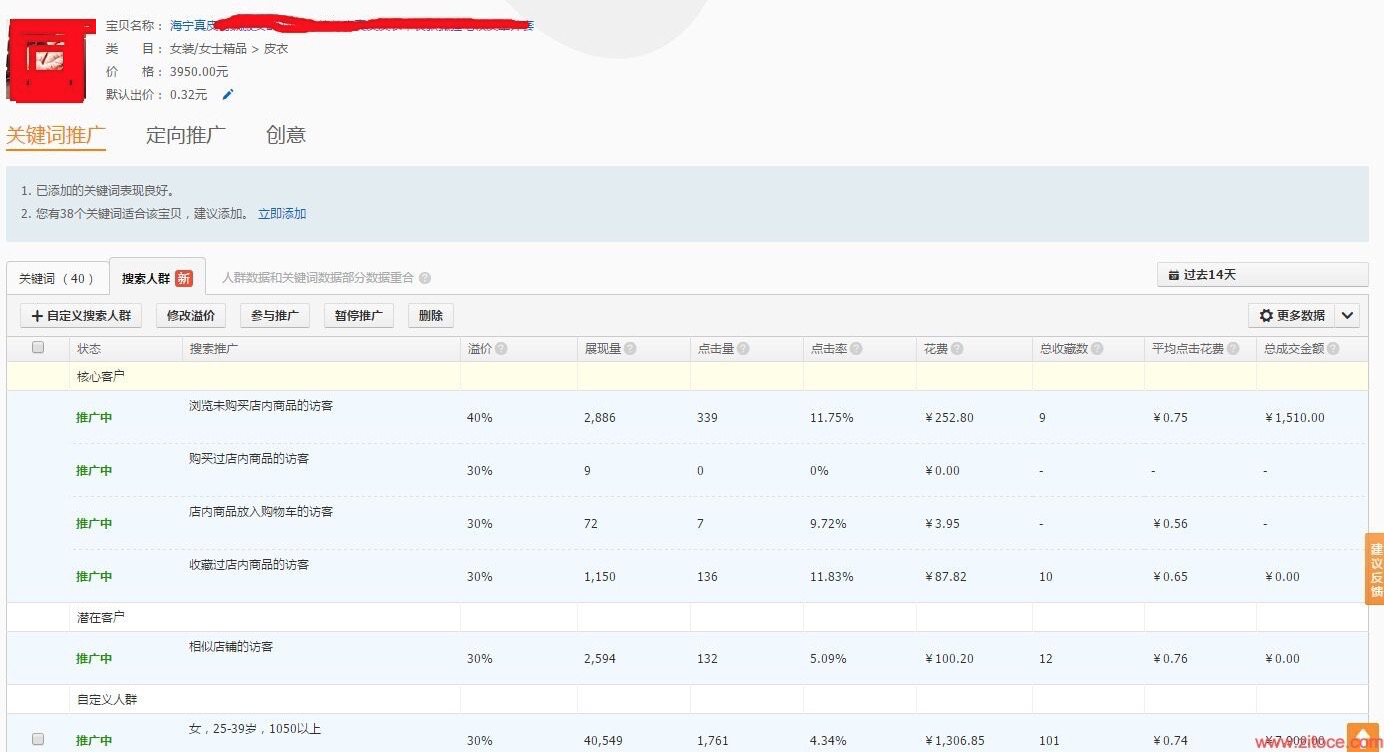Click the product thumbnail image
This screenshot has height=752, width=1384.
click(46, 62)
